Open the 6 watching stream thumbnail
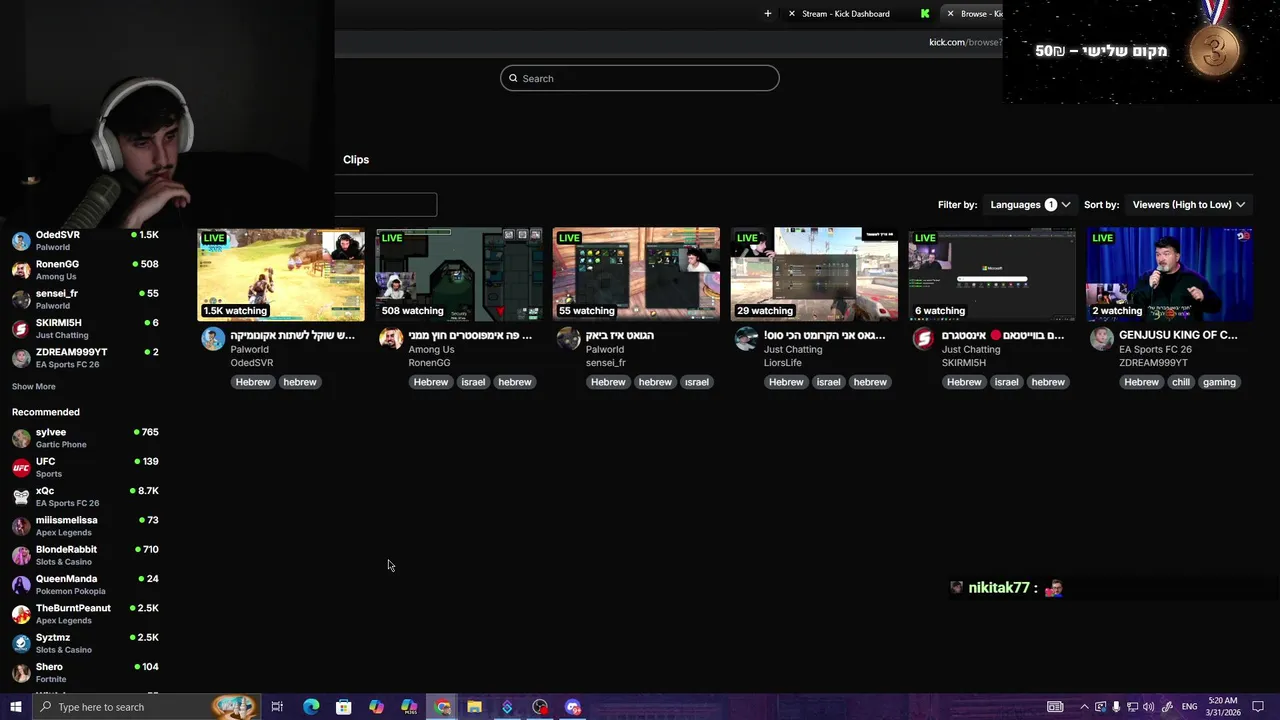Viewport: 1280px width, 720px height. click(992, 274)
